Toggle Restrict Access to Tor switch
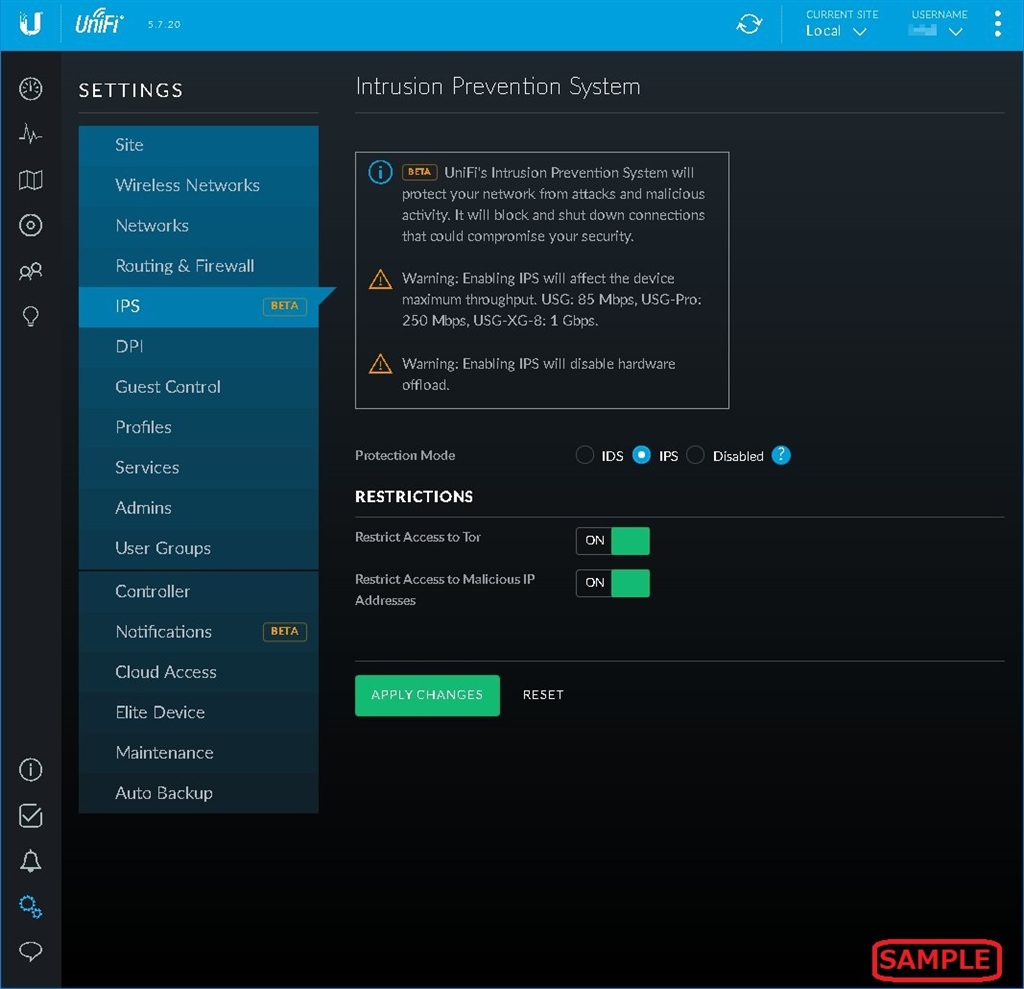 click(x=613, y=541)
